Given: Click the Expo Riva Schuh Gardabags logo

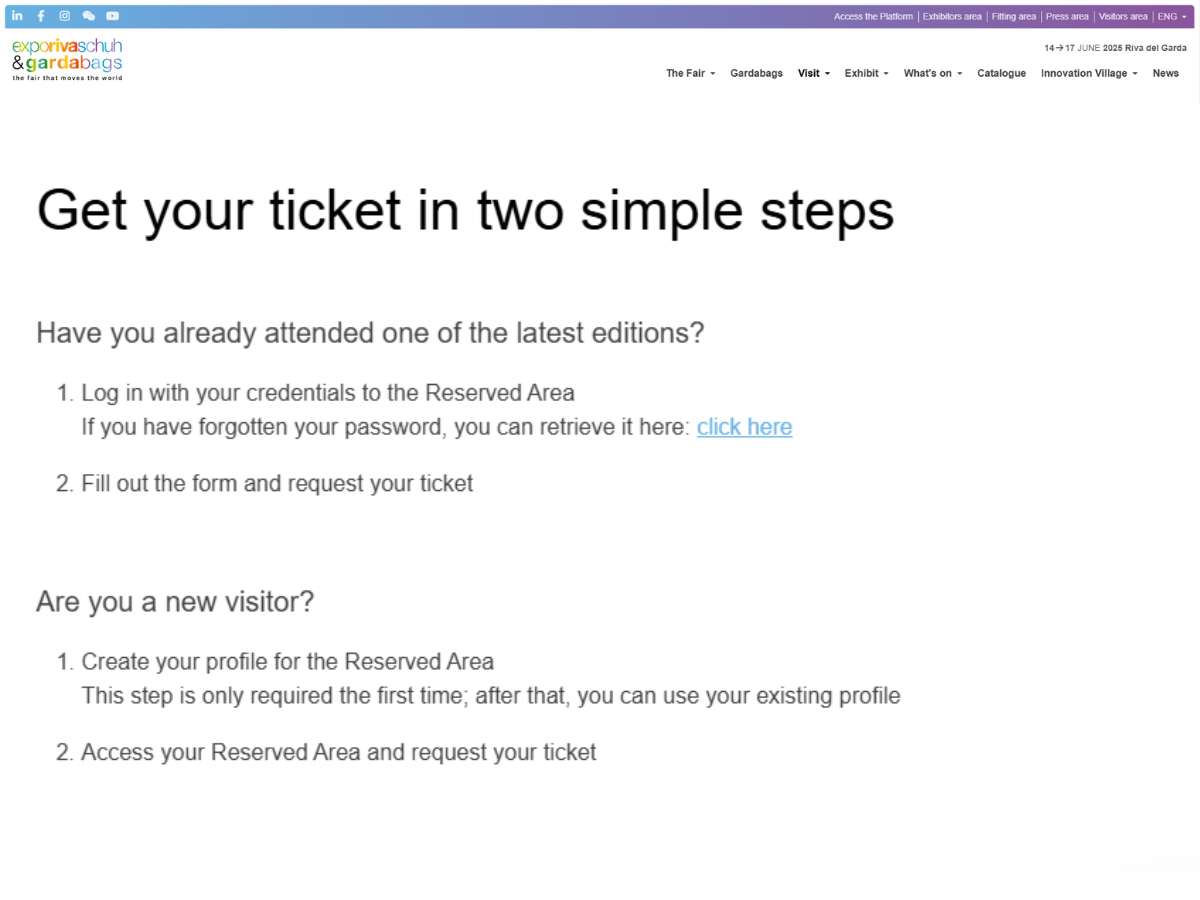Looking at the screenshot, I should 67,60.
